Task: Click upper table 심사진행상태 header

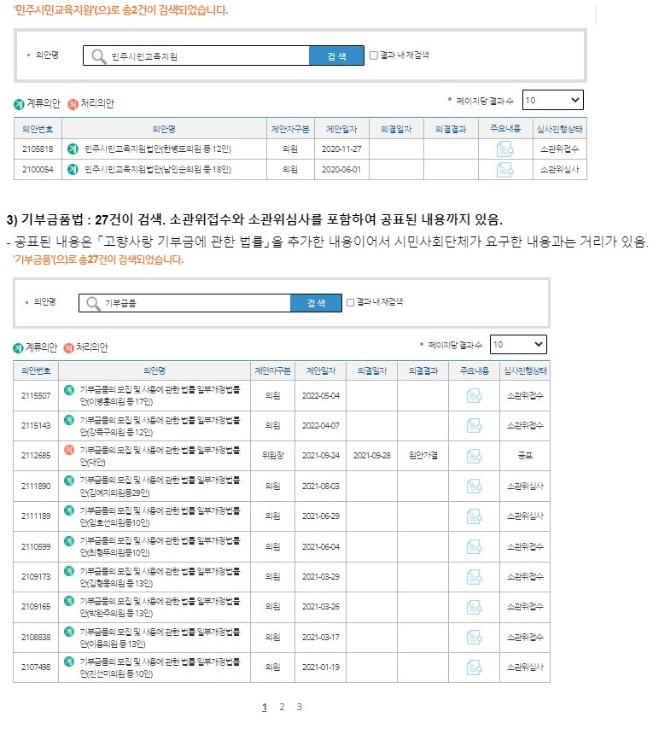Action: click(560, 129)
